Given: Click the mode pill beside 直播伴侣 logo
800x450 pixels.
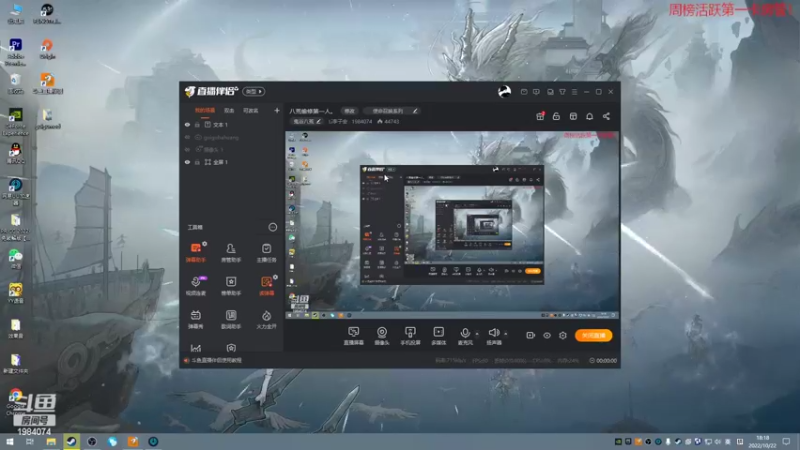Looking at the screenshot, I should tap(254, 91).
